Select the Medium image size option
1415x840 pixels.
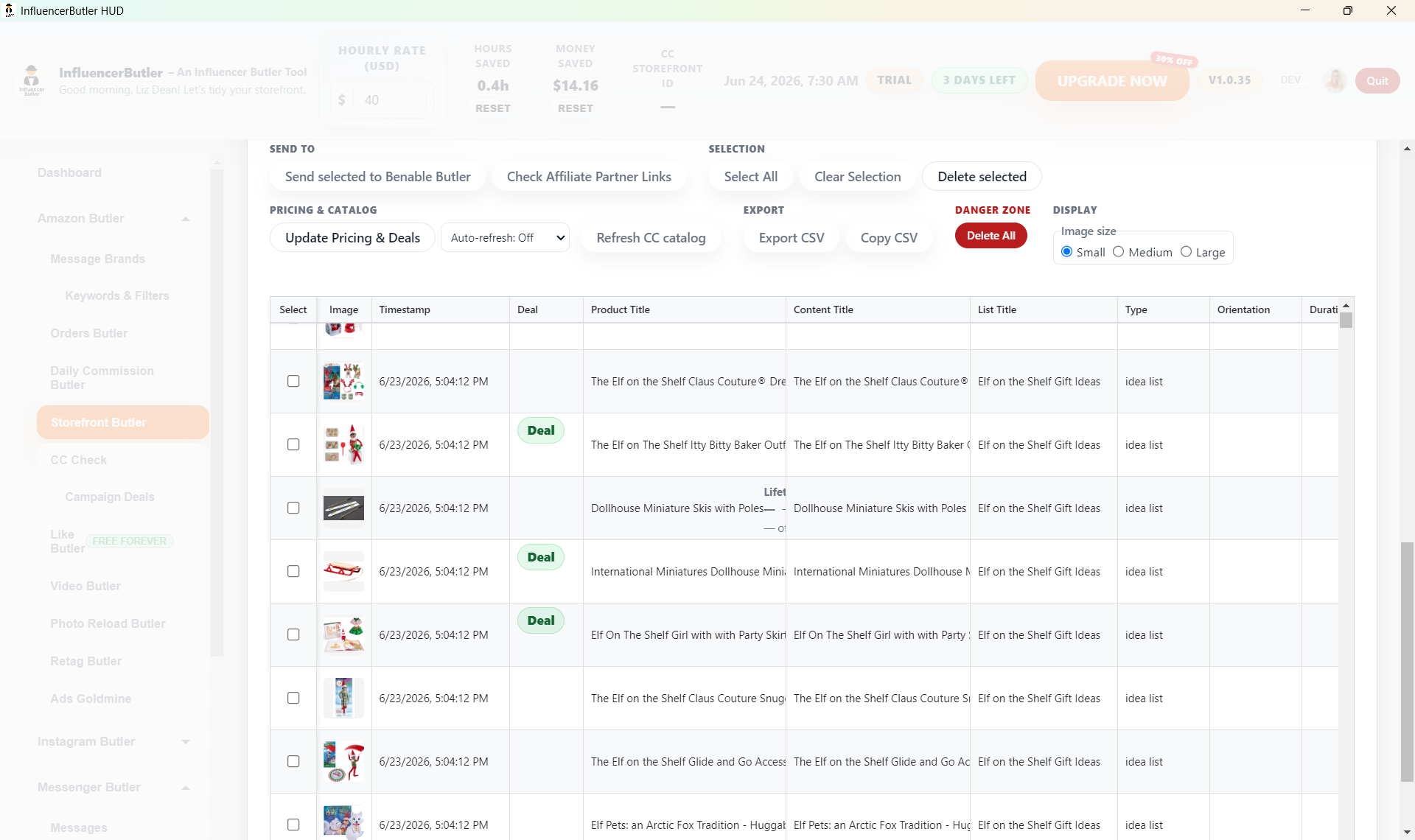(x=1118, y=251)
